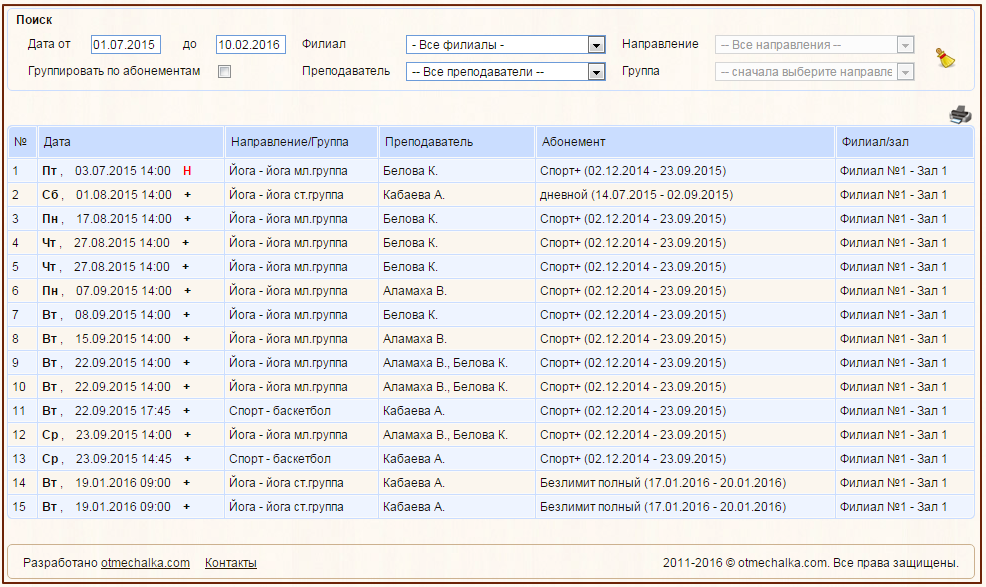986x587 pixels.
Task: Click 'Филиал №1 - Зал 1' in row 1
Action: tap(894, 171)
